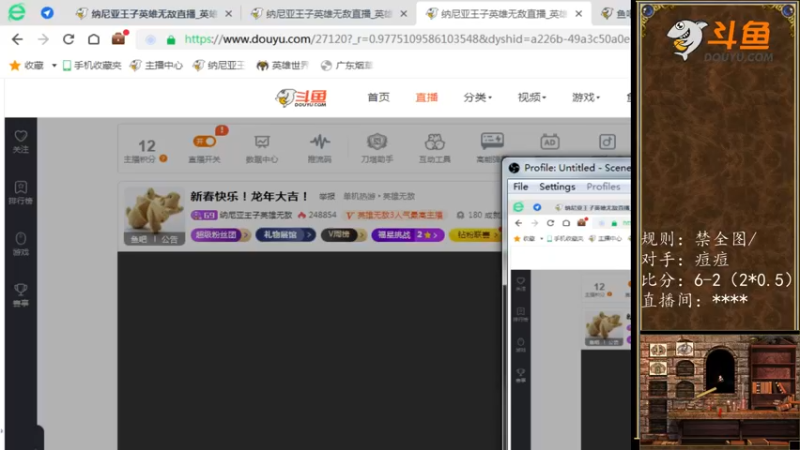The height and width of the screenshot is (450, 800).
Task: Open the 直播 navigation item
Action: tap(427, 97)
